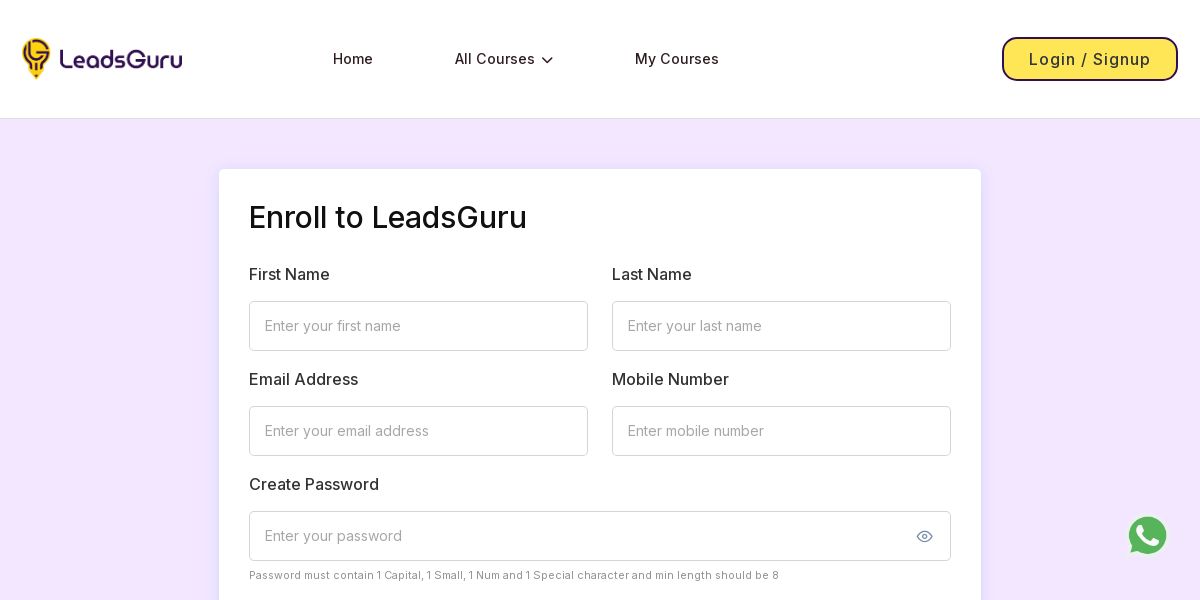Click the First Name label

(289, 274)
